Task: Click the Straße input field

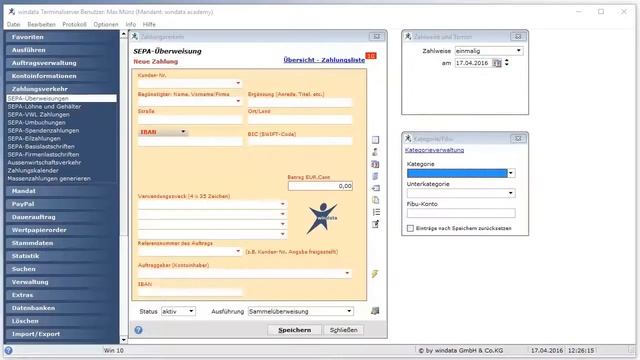Action: tap(190, 120)
